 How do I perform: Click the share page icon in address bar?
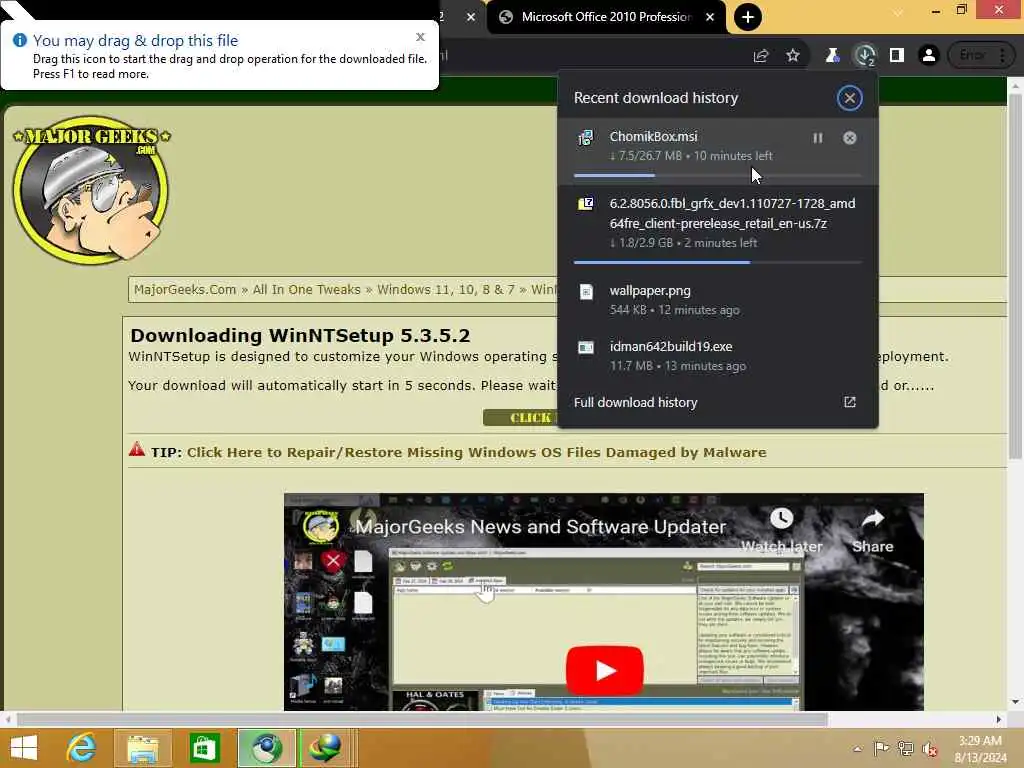761,56
